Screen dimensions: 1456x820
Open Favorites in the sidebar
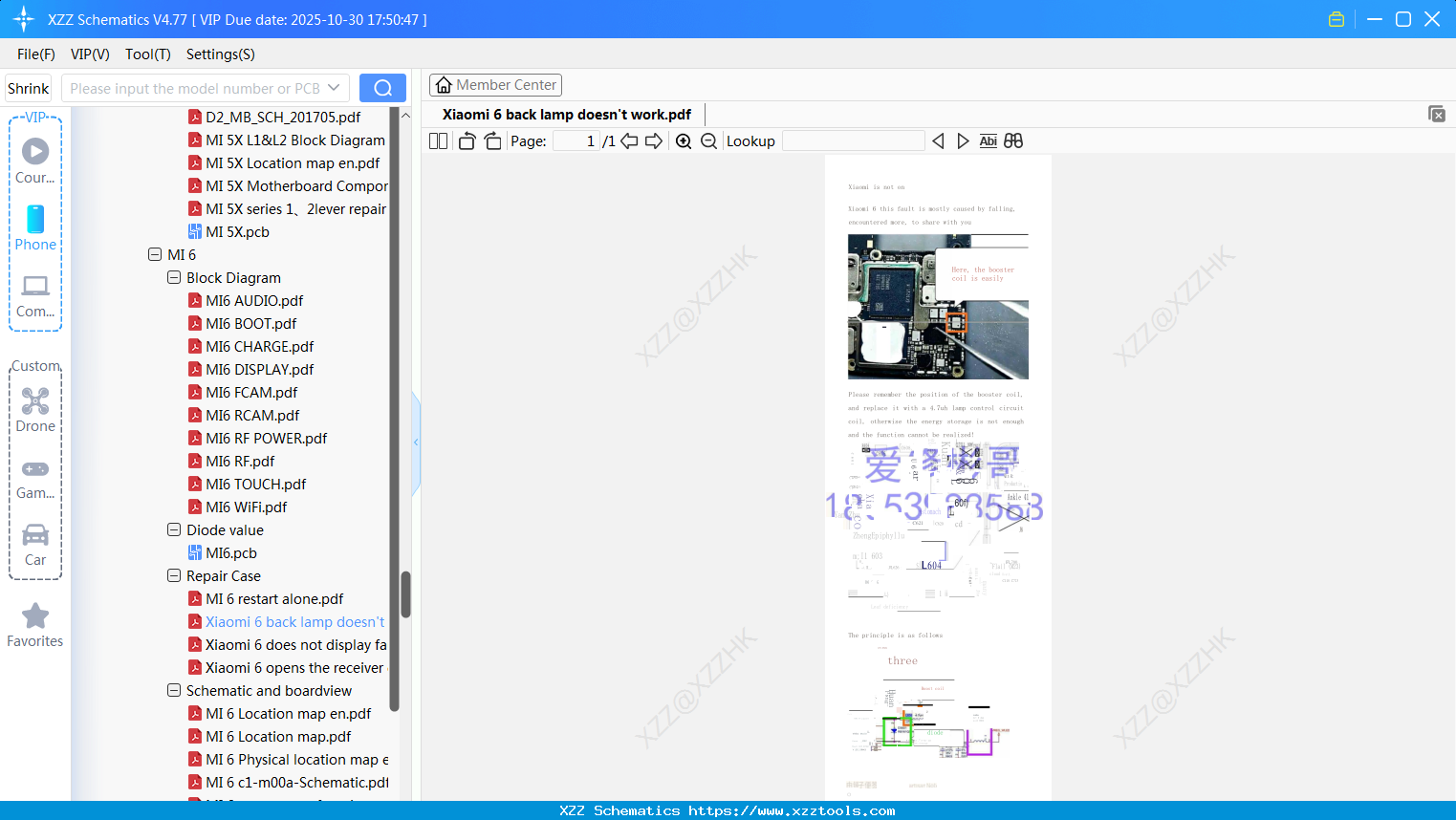pos(35,625)
